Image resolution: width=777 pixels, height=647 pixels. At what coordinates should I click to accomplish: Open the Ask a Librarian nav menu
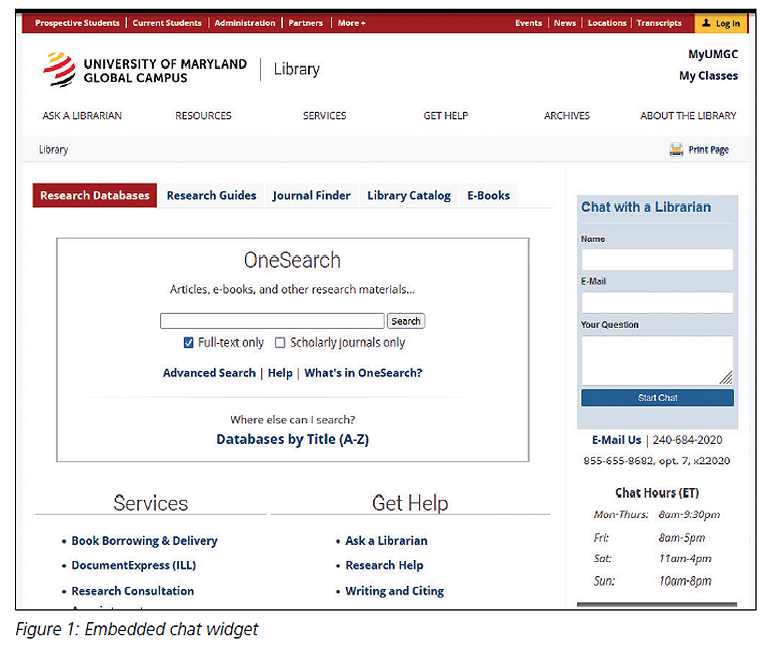82,115
